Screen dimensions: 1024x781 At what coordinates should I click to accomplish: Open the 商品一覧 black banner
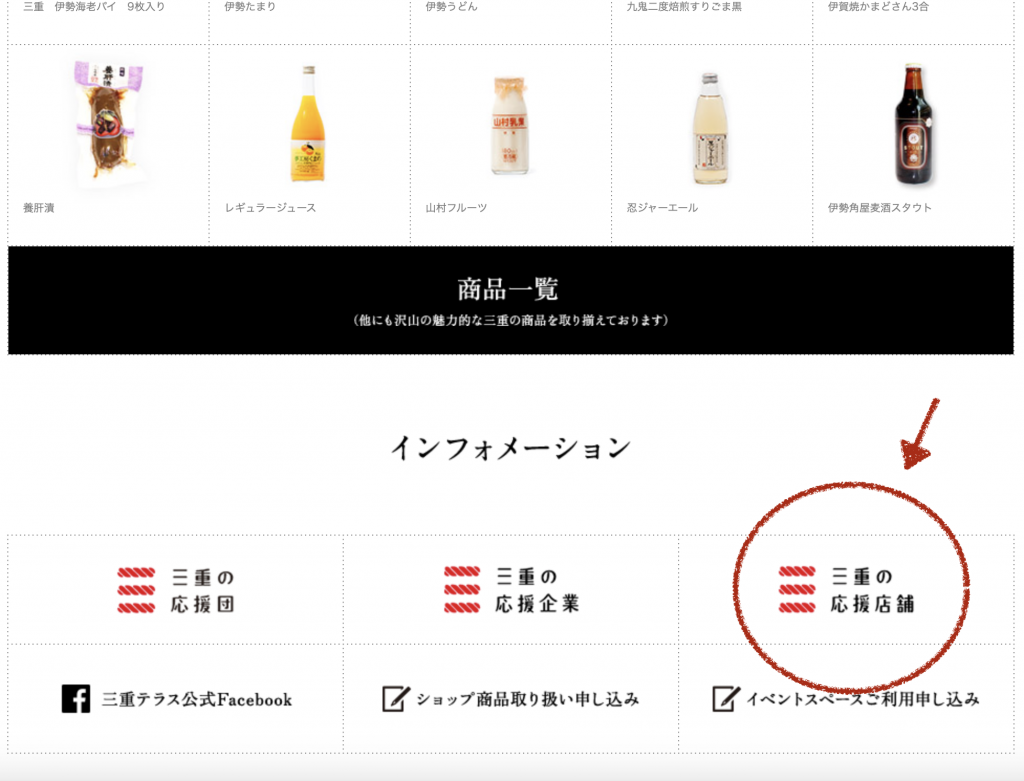click(x=511, y=300)
